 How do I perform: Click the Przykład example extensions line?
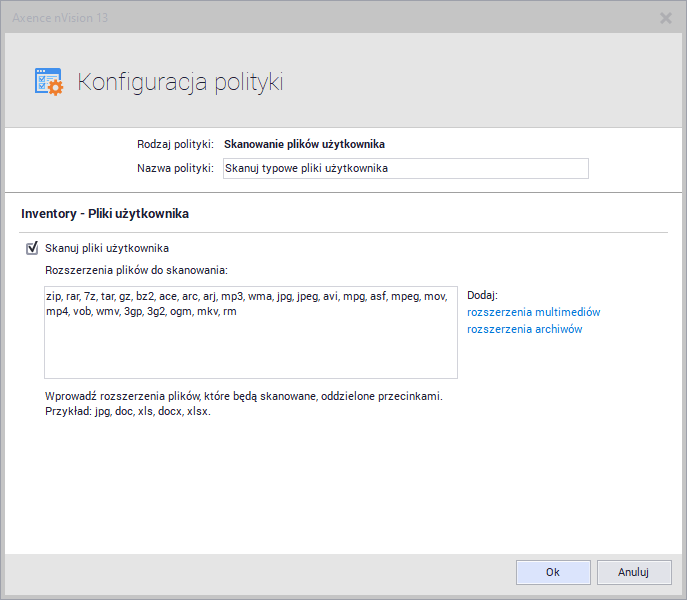tap(128, 412)
